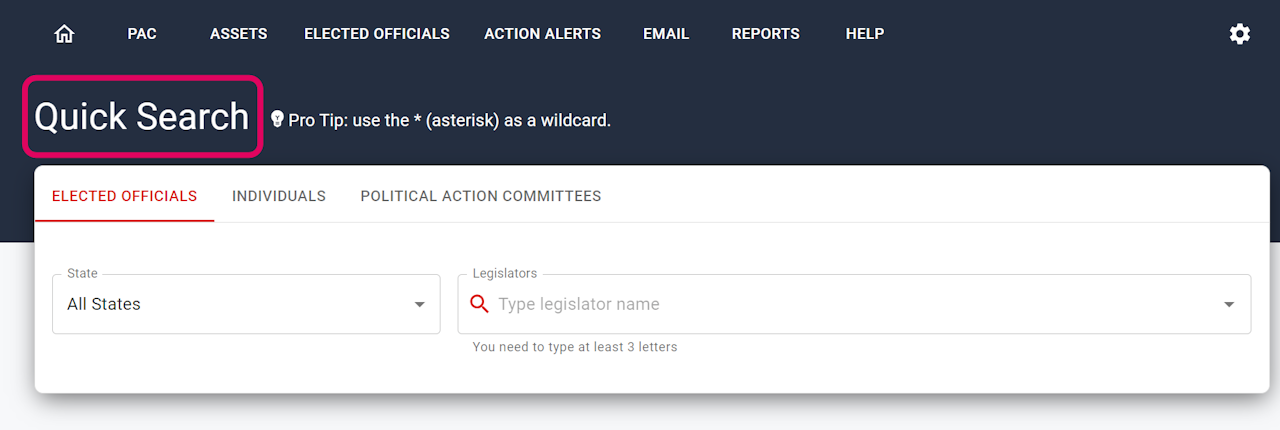
Task: Expand the State dropdown arrow
Action: (420, 304)
